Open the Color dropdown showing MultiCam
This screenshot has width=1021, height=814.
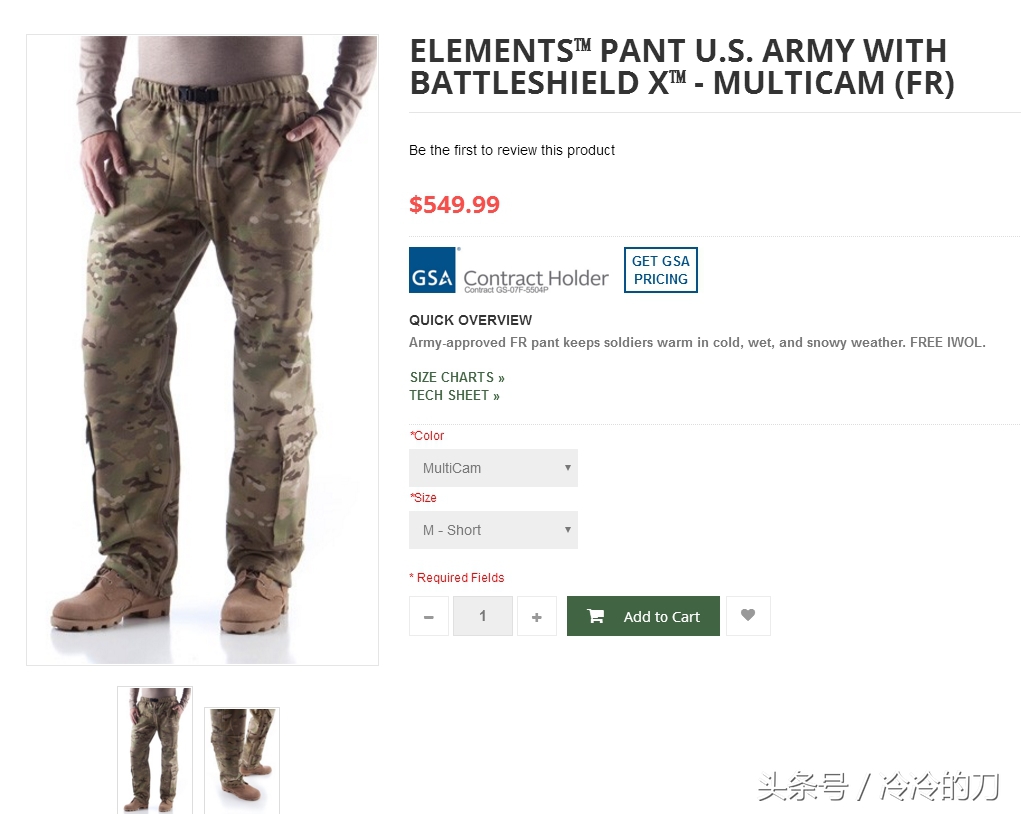pyautogui.click(x=493, y=468)
